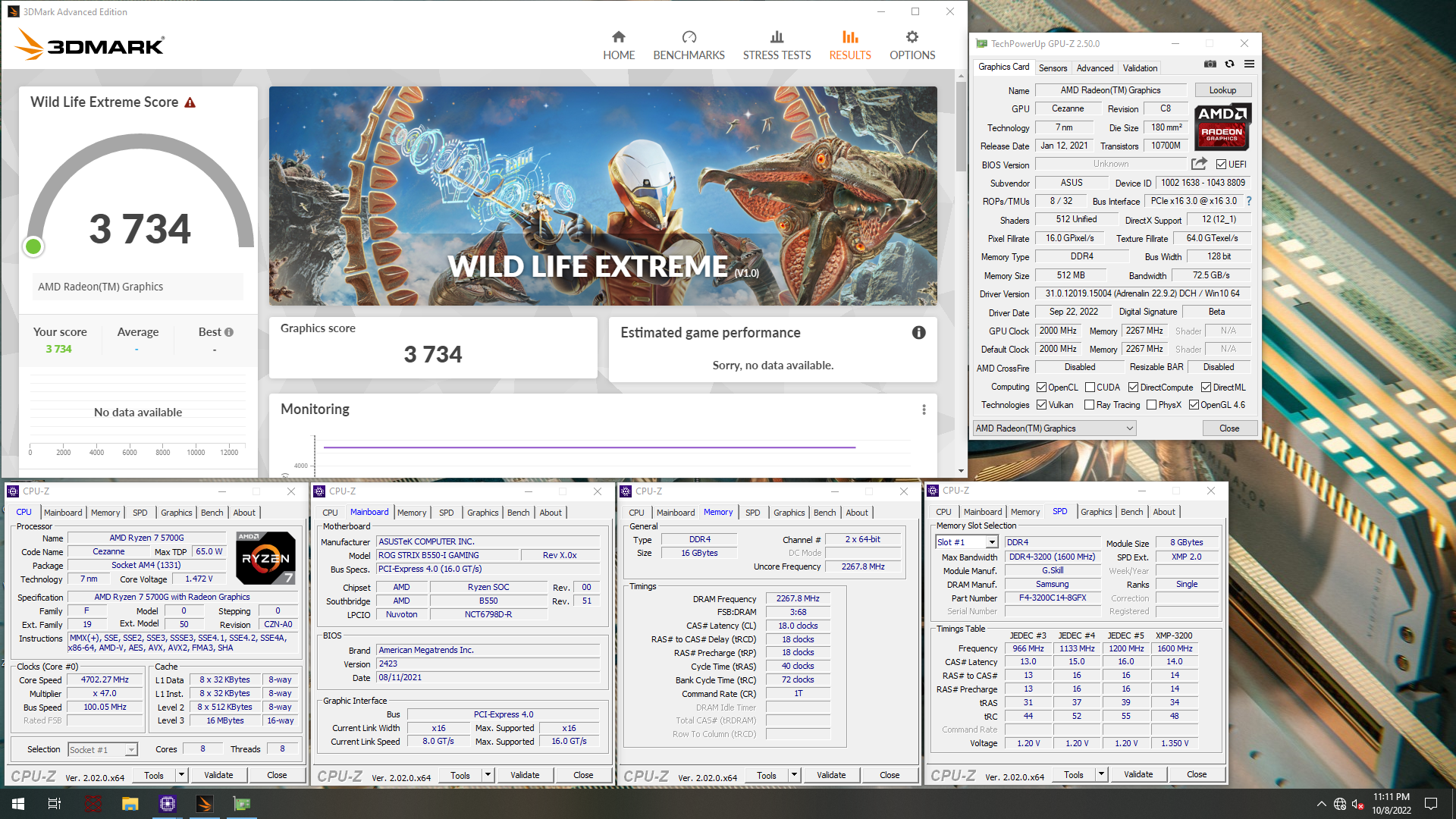Toggle the UEFI checkbox in GPU-Z

[1221, 165]
